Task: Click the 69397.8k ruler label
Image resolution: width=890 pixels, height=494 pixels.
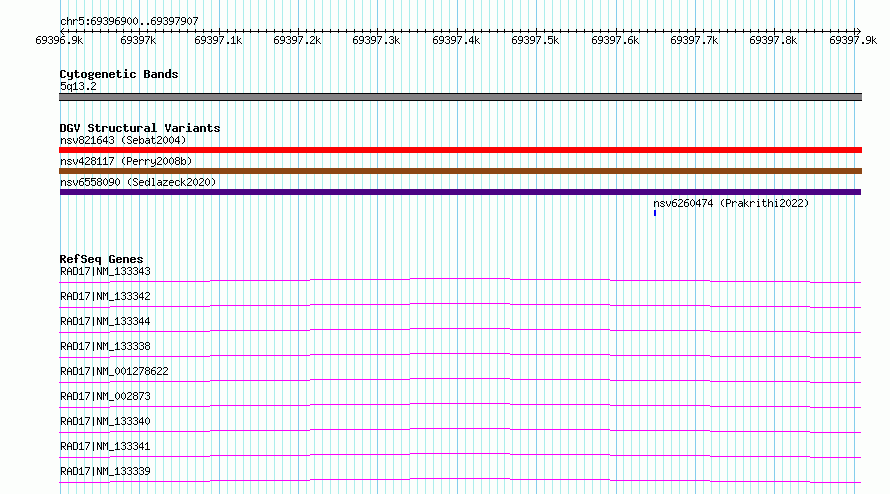Action: click(773, 40)
